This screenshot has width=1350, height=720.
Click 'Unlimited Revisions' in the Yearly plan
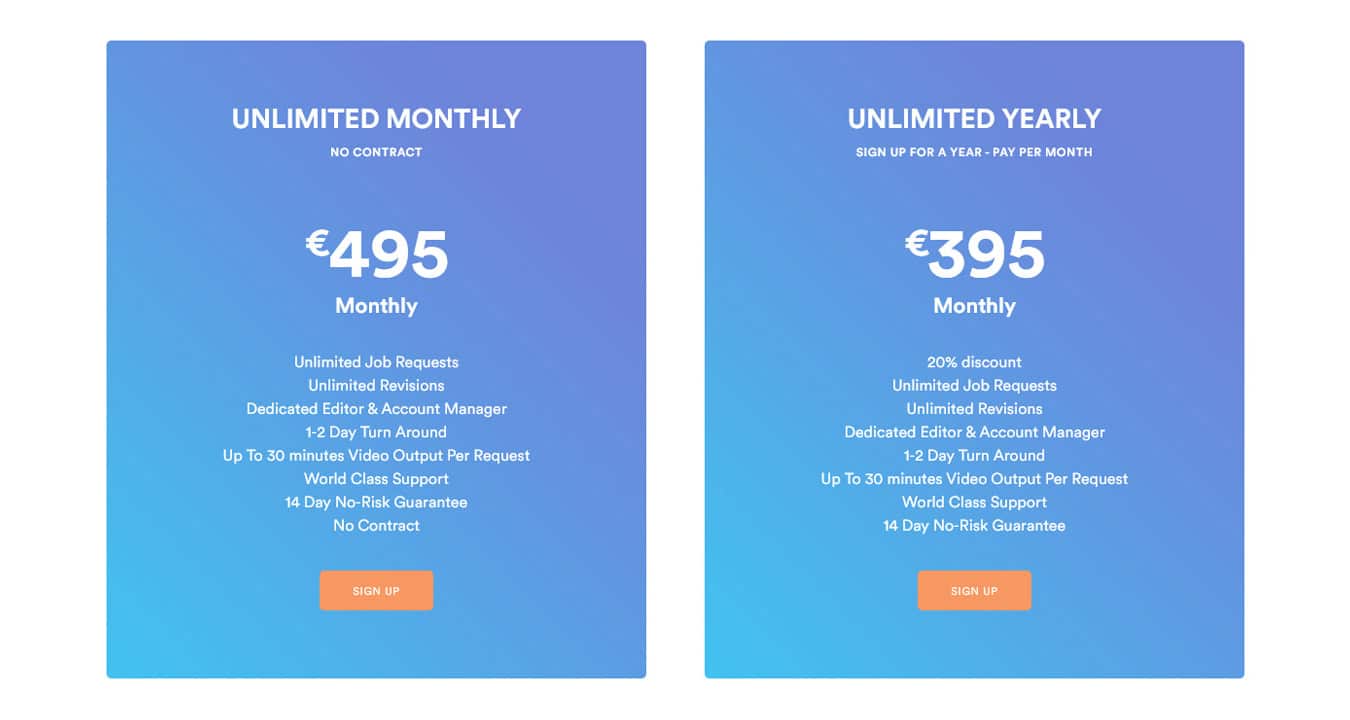click(x=974, y=409)
